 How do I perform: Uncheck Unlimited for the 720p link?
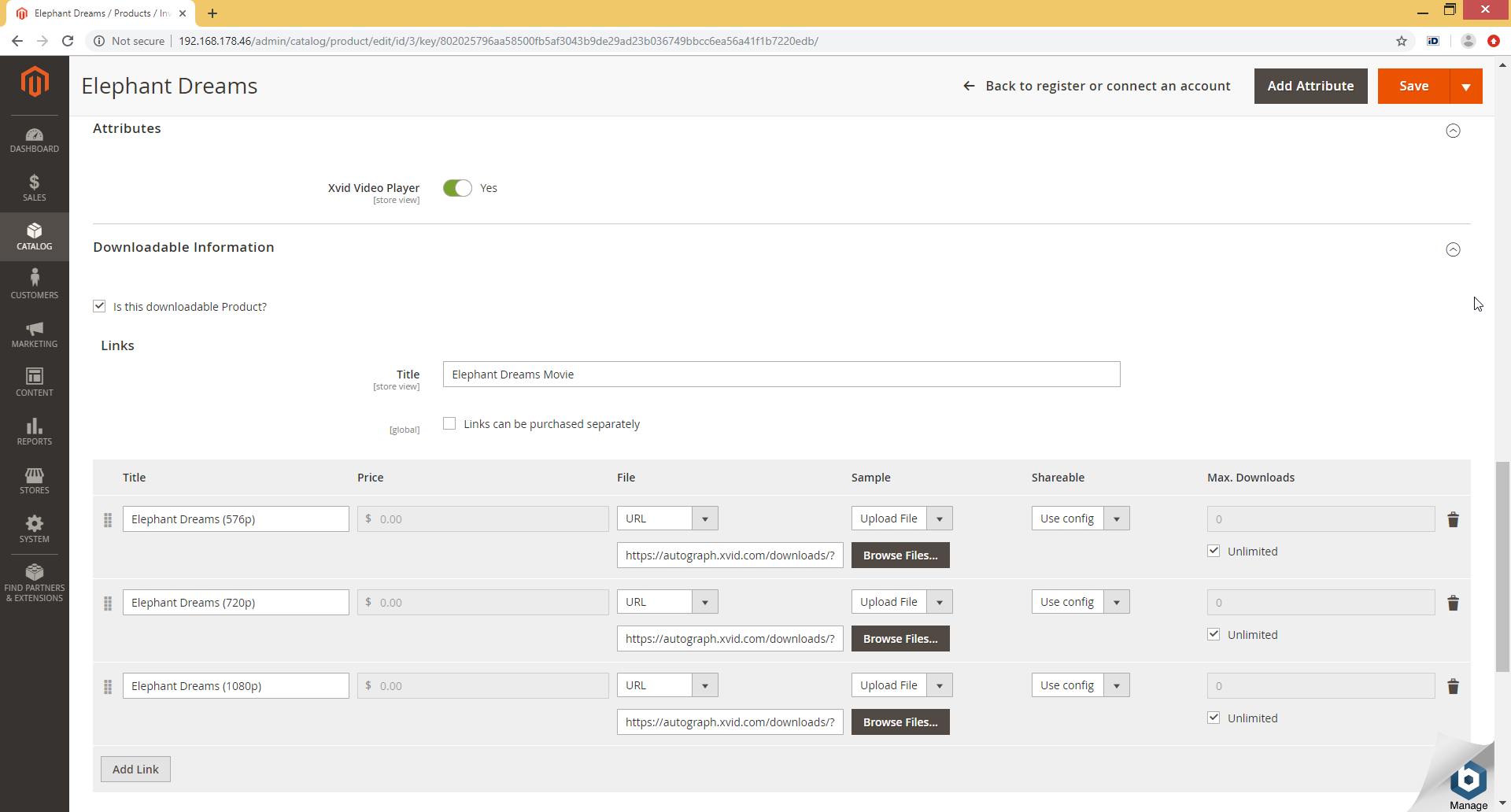point(1214,634)
